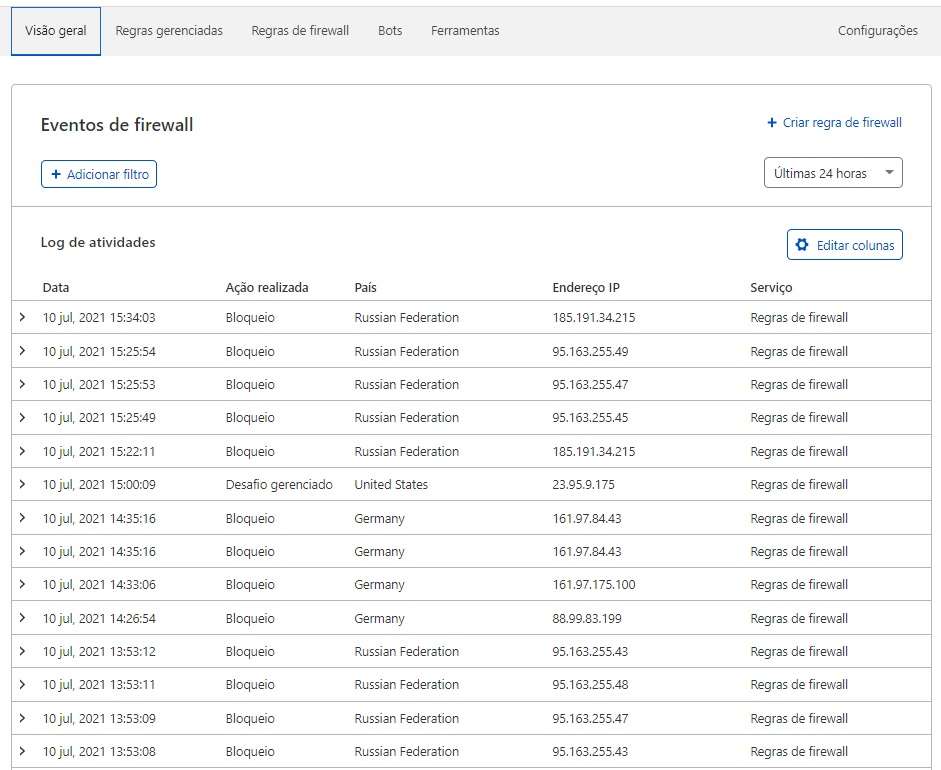Click the plus icon beside Adicionar filtro

(x=56, y=175)
